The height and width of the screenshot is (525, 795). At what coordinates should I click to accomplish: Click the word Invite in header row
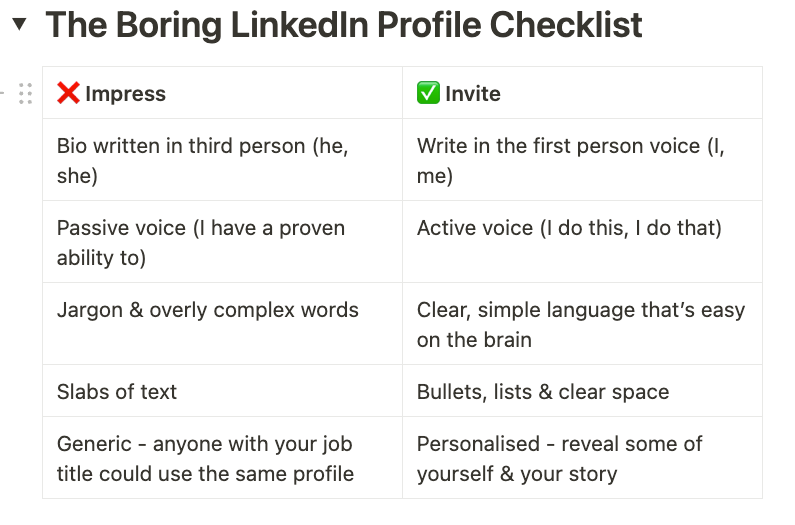473,94
